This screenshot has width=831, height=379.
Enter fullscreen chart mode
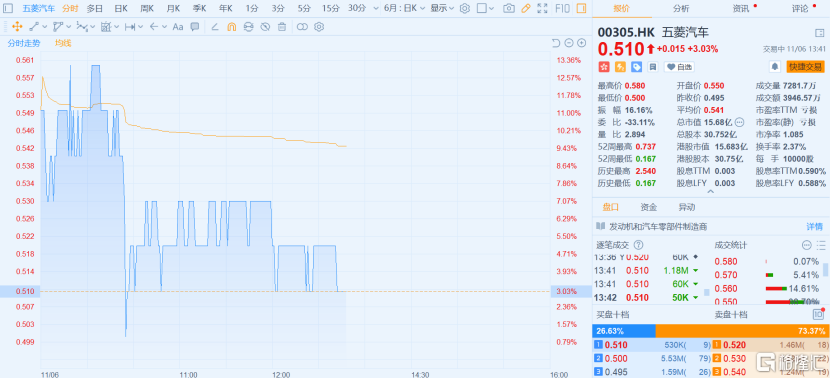pos(542,8)
